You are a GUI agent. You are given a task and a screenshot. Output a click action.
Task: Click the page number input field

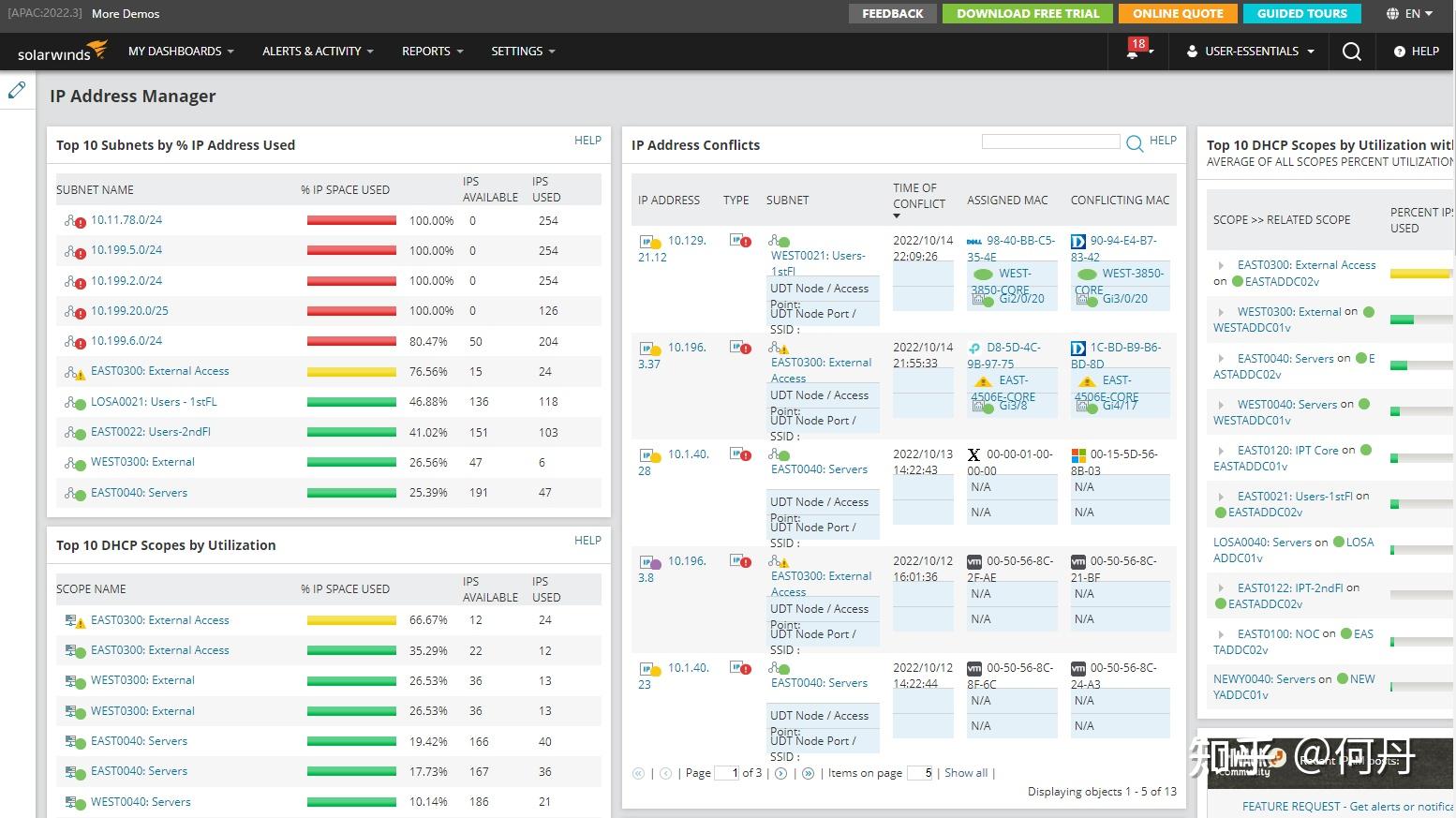[x=726, y=773]
